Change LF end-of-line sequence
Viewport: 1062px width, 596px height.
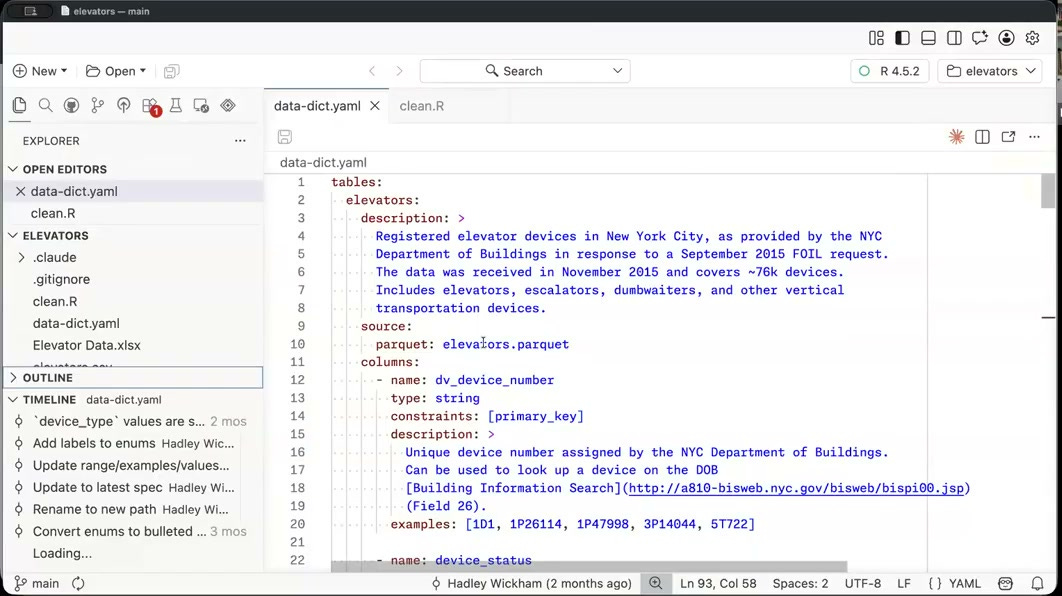tap(904, 583)
